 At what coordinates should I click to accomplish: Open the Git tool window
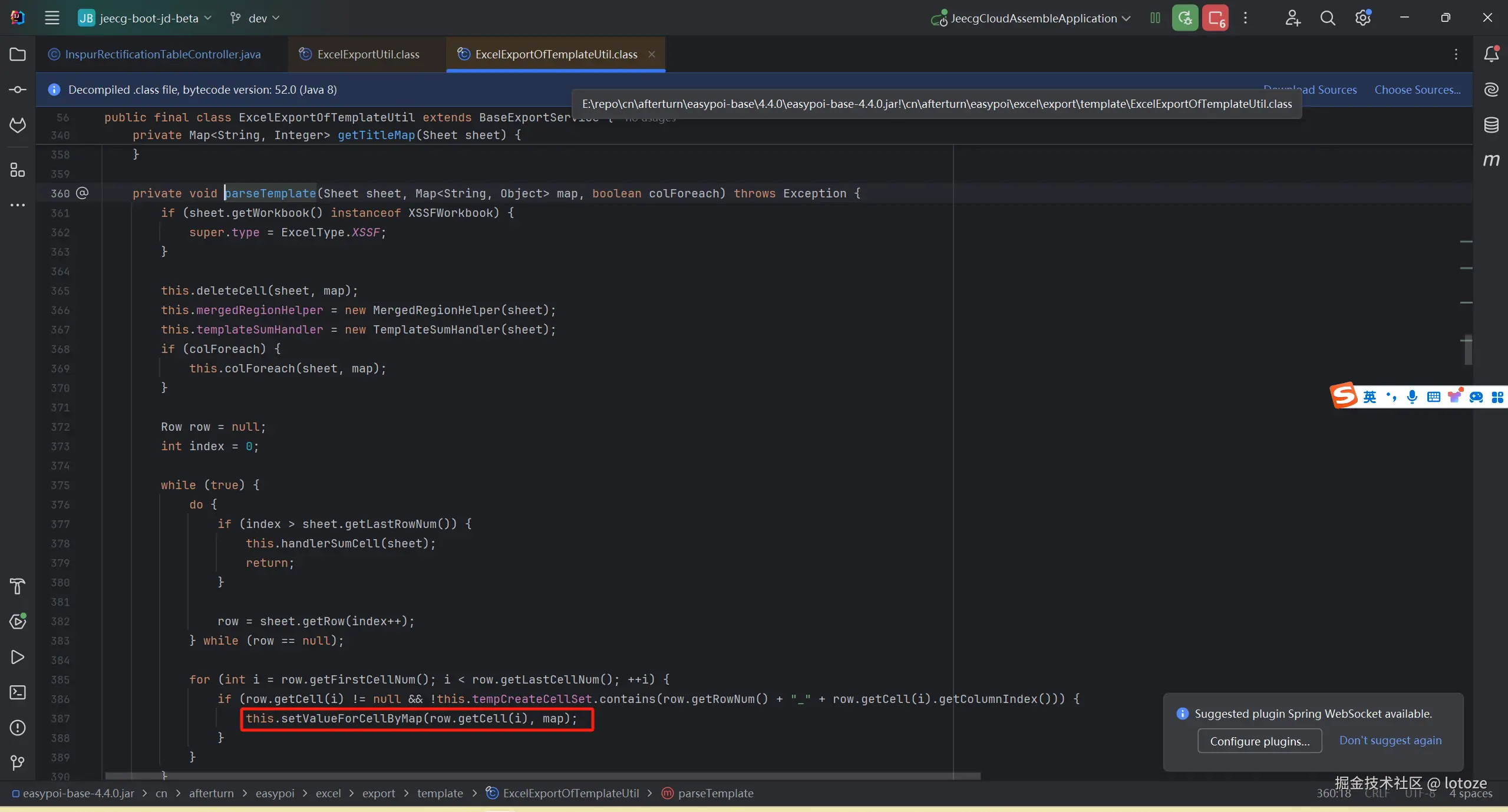click(18, 763)
